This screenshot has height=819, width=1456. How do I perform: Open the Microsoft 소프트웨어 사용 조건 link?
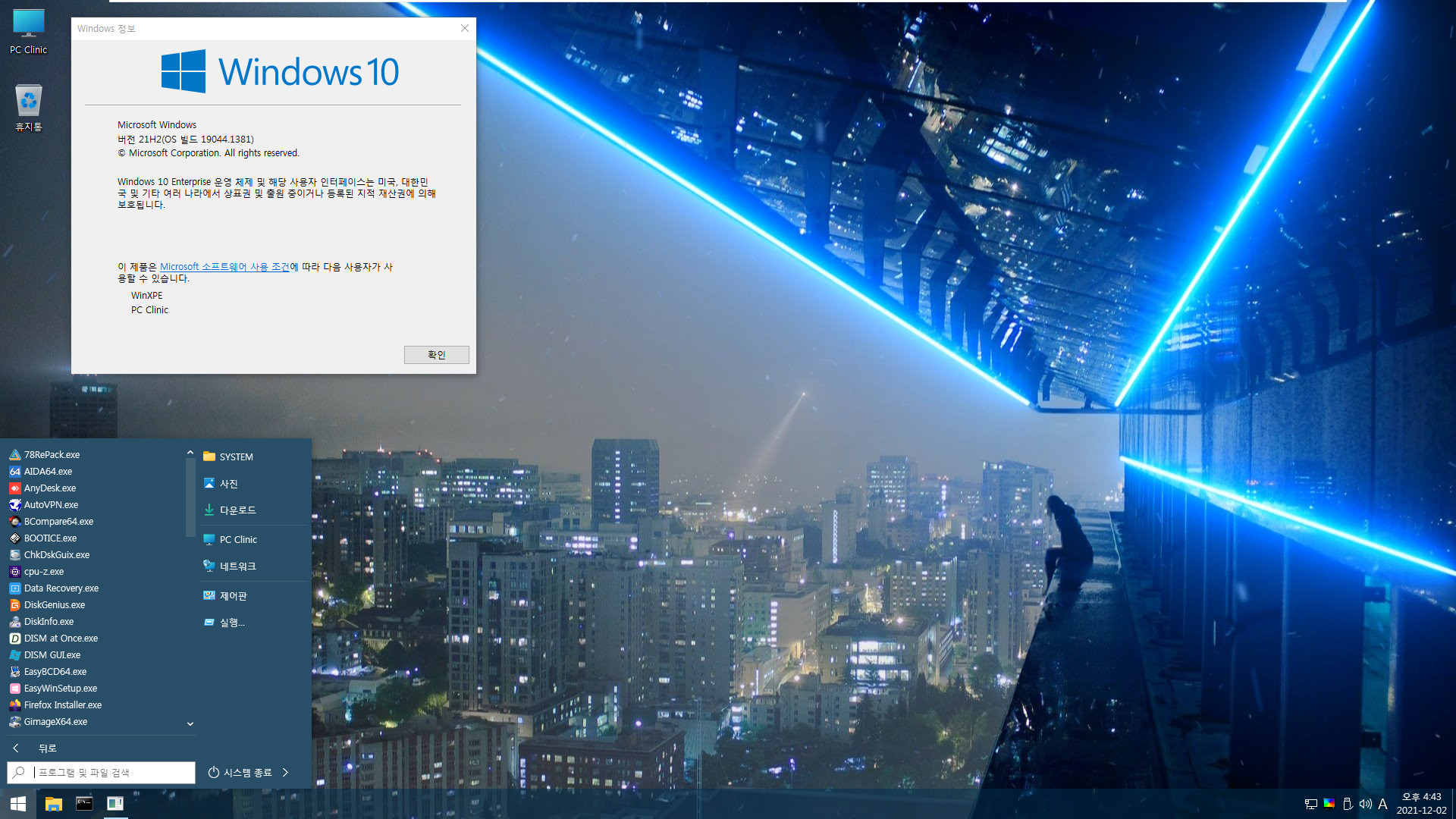click(224, 267)
